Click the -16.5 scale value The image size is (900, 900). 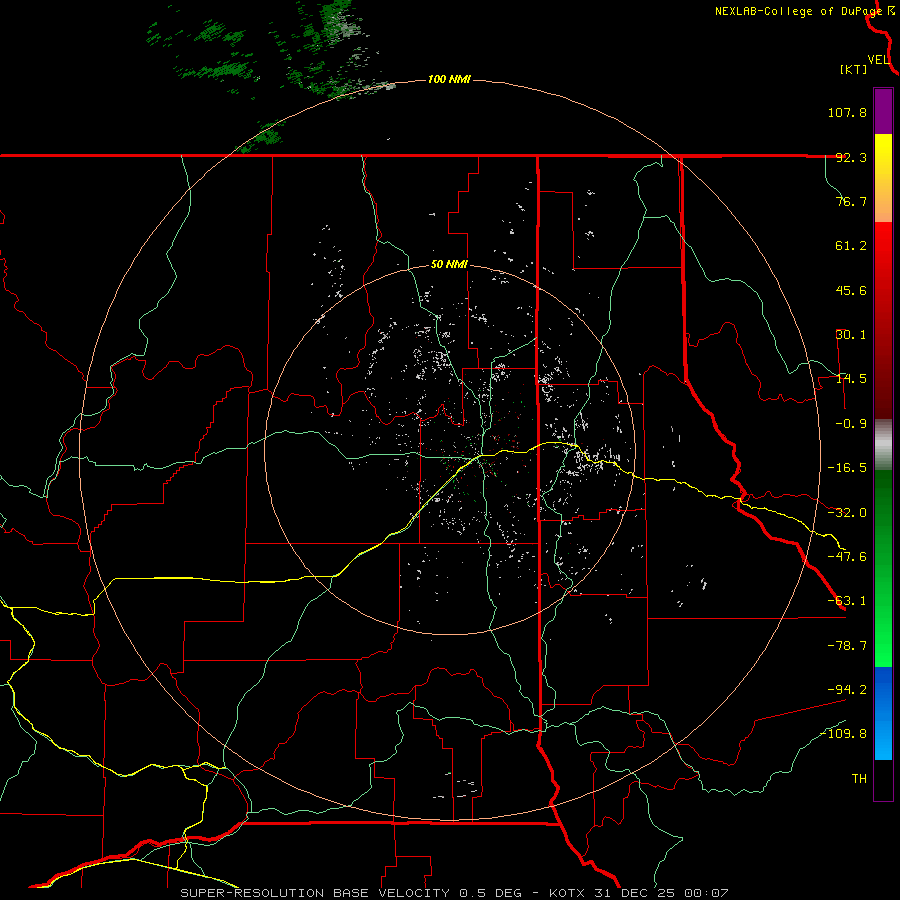(847, 468)
